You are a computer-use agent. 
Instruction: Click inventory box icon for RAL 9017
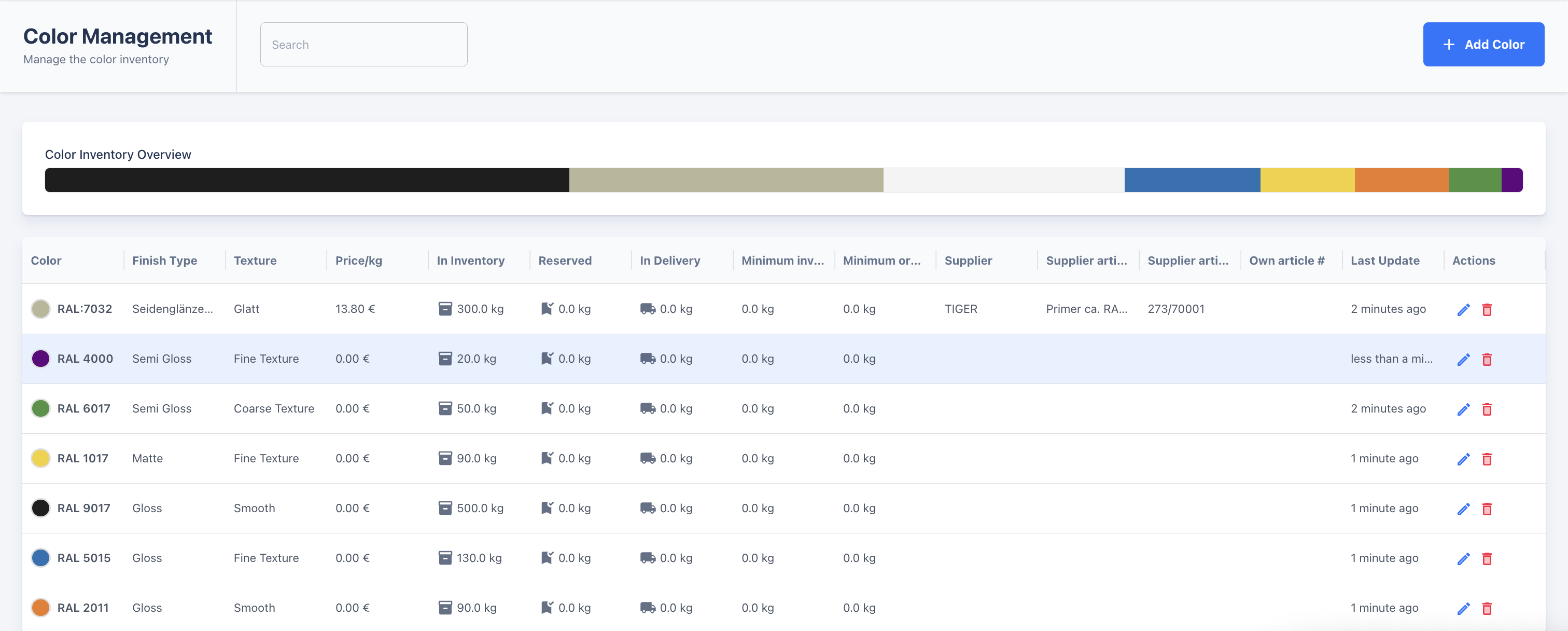445,508
